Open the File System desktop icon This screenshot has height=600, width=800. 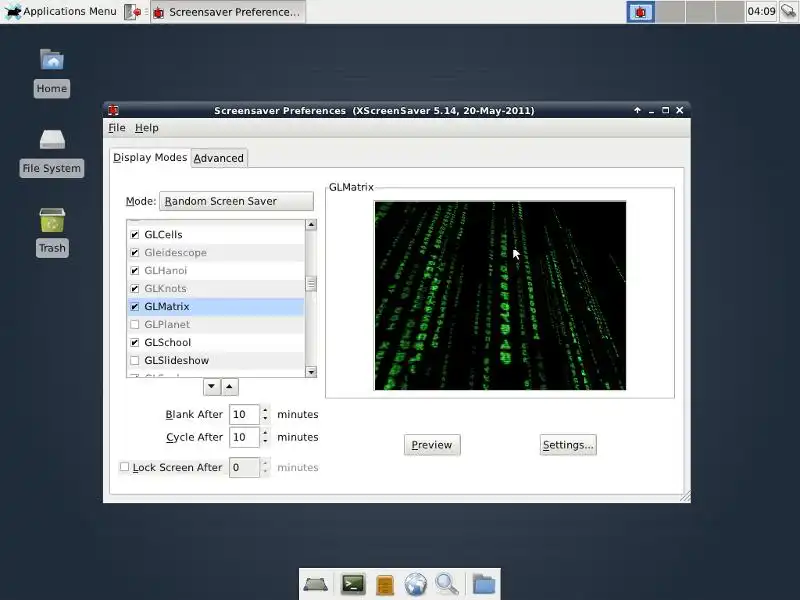point(52,152)
